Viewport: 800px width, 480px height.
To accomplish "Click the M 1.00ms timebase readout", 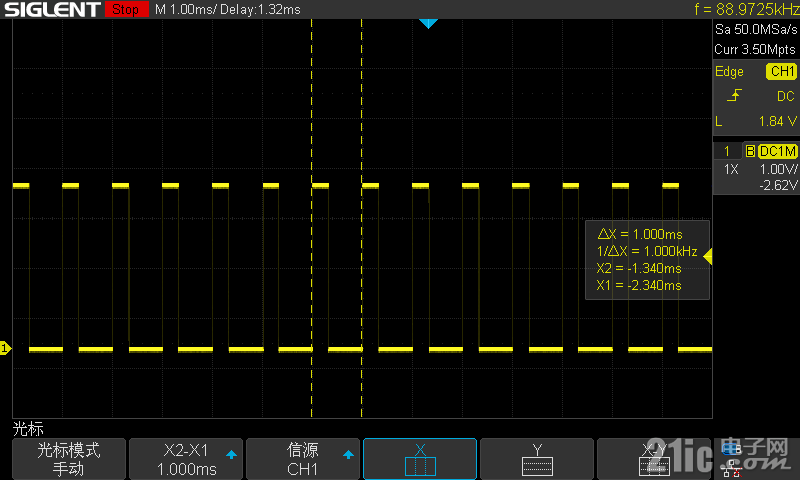I will coord(185,9).
